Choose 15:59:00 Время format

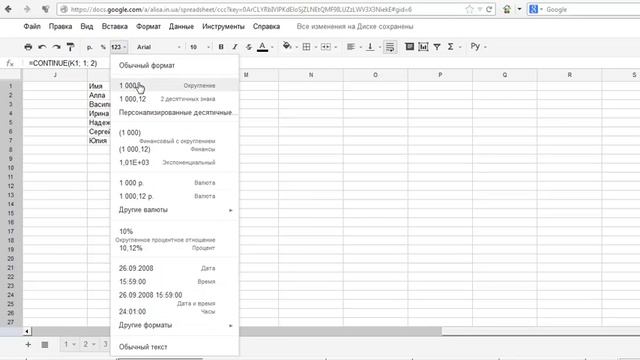point(175,282)
